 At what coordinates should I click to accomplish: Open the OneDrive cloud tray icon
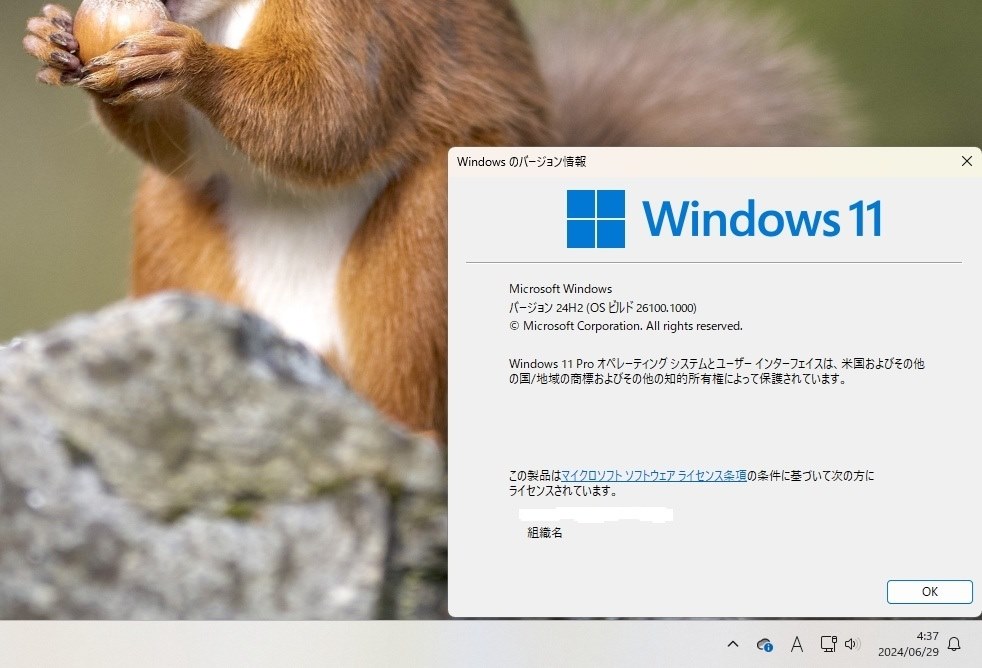764,644
